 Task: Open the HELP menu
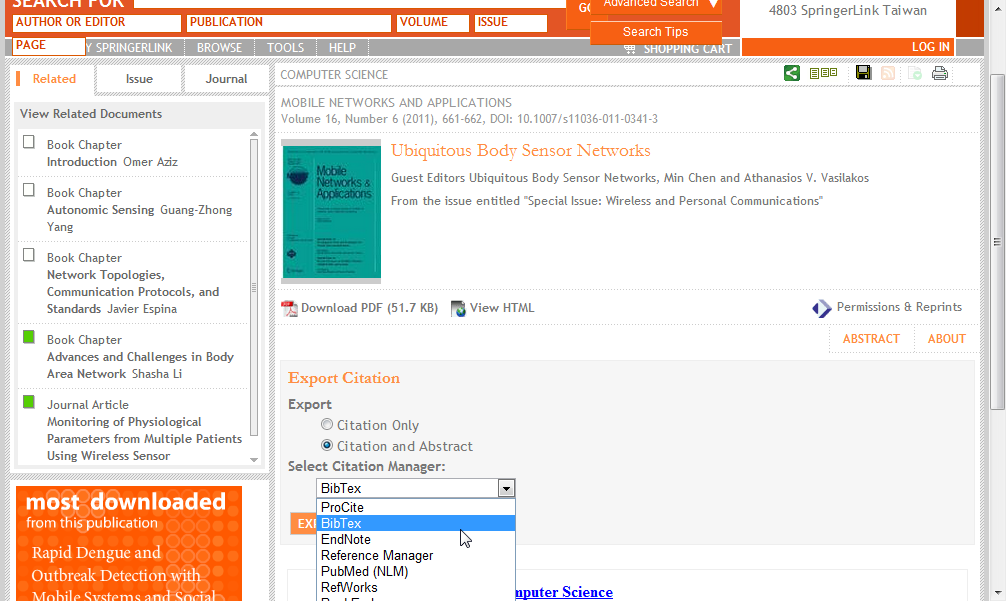(342, 48)
